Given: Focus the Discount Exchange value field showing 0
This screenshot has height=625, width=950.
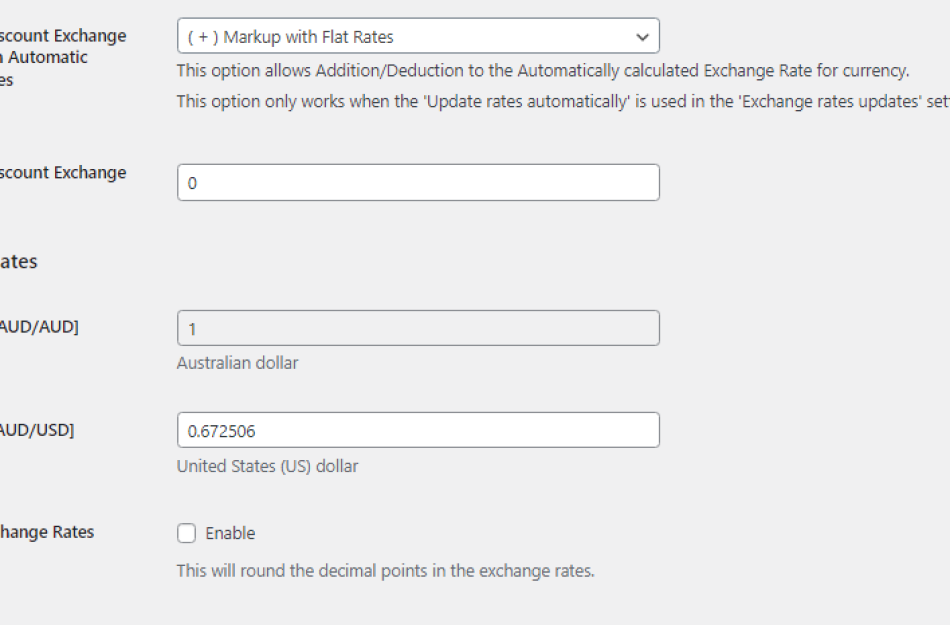Looking at the screenshot, I should point(418,182).
